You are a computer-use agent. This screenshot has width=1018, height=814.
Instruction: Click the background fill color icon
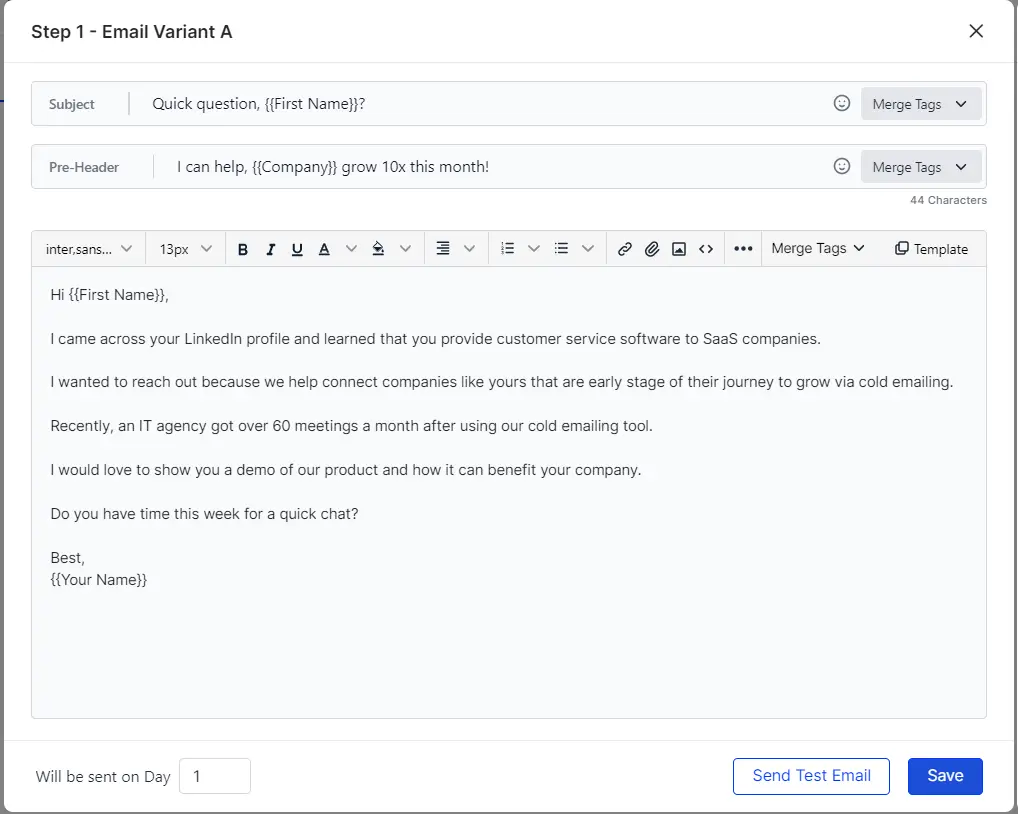(378, 250)
